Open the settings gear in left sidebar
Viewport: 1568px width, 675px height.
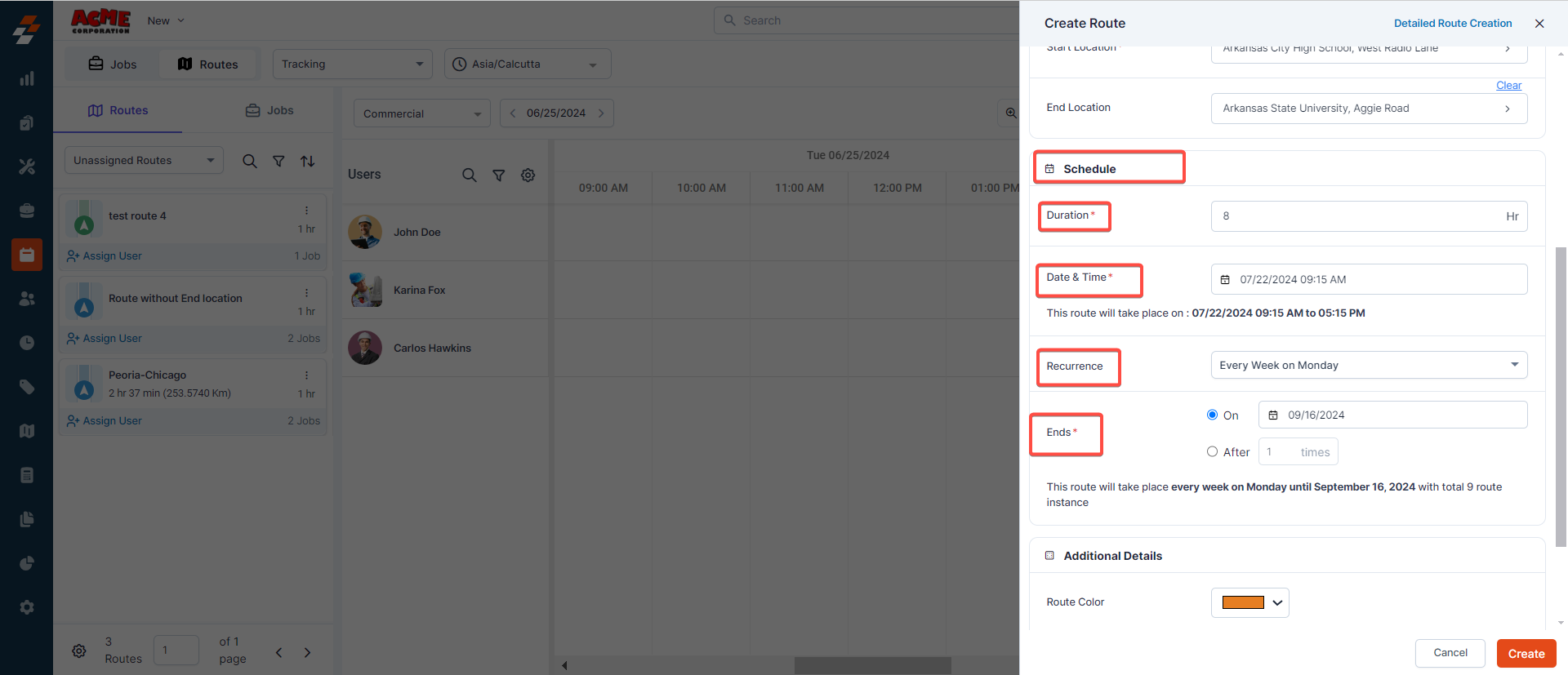[27, 607]
